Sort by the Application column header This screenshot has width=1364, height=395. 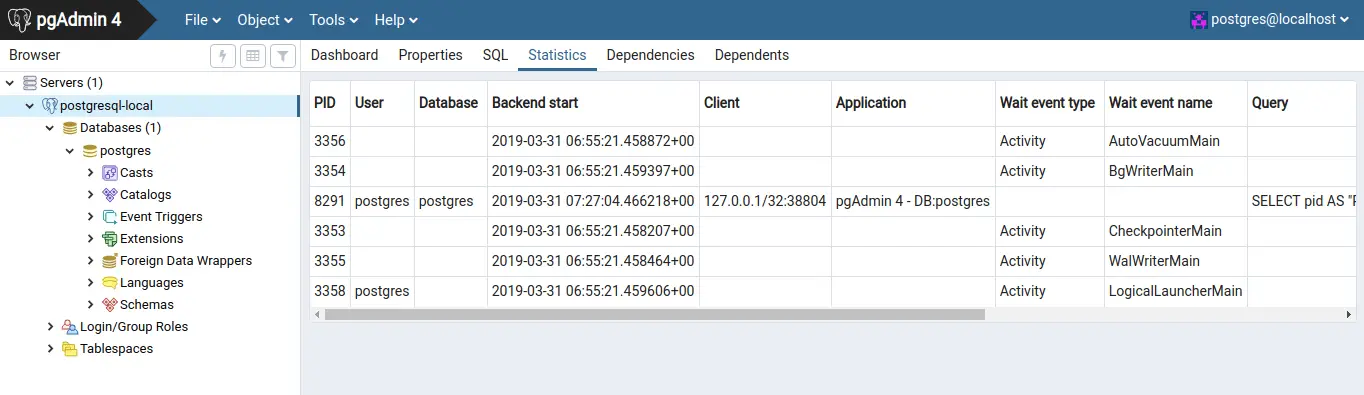click(913, 103)
